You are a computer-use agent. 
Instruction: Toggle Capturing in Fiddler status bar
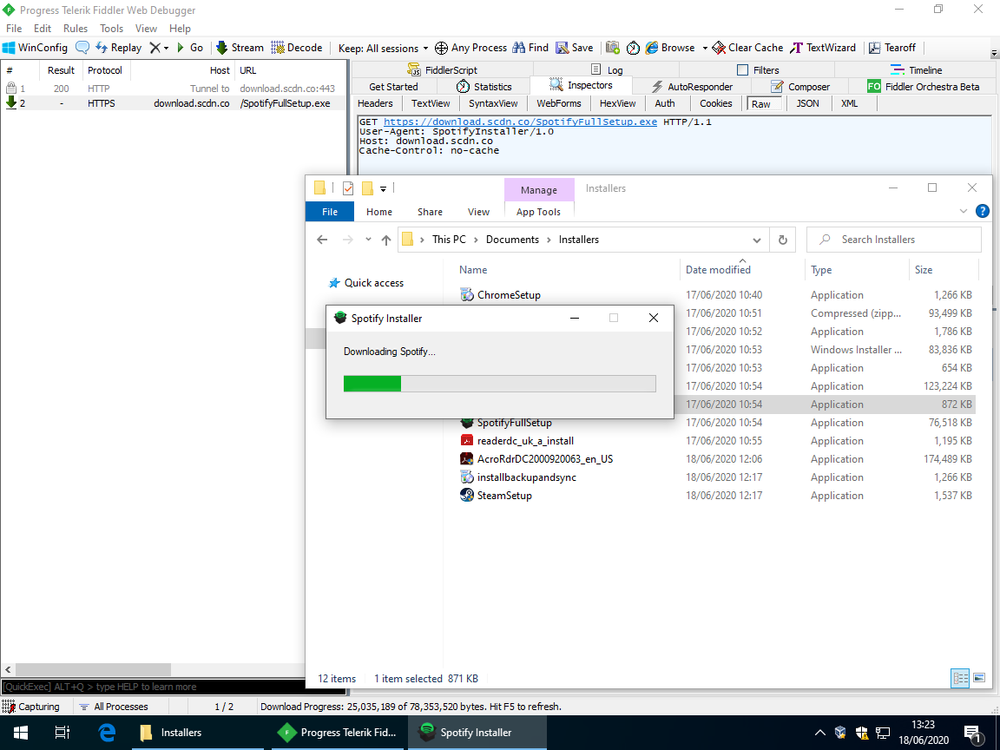click(x=31, y=707)
